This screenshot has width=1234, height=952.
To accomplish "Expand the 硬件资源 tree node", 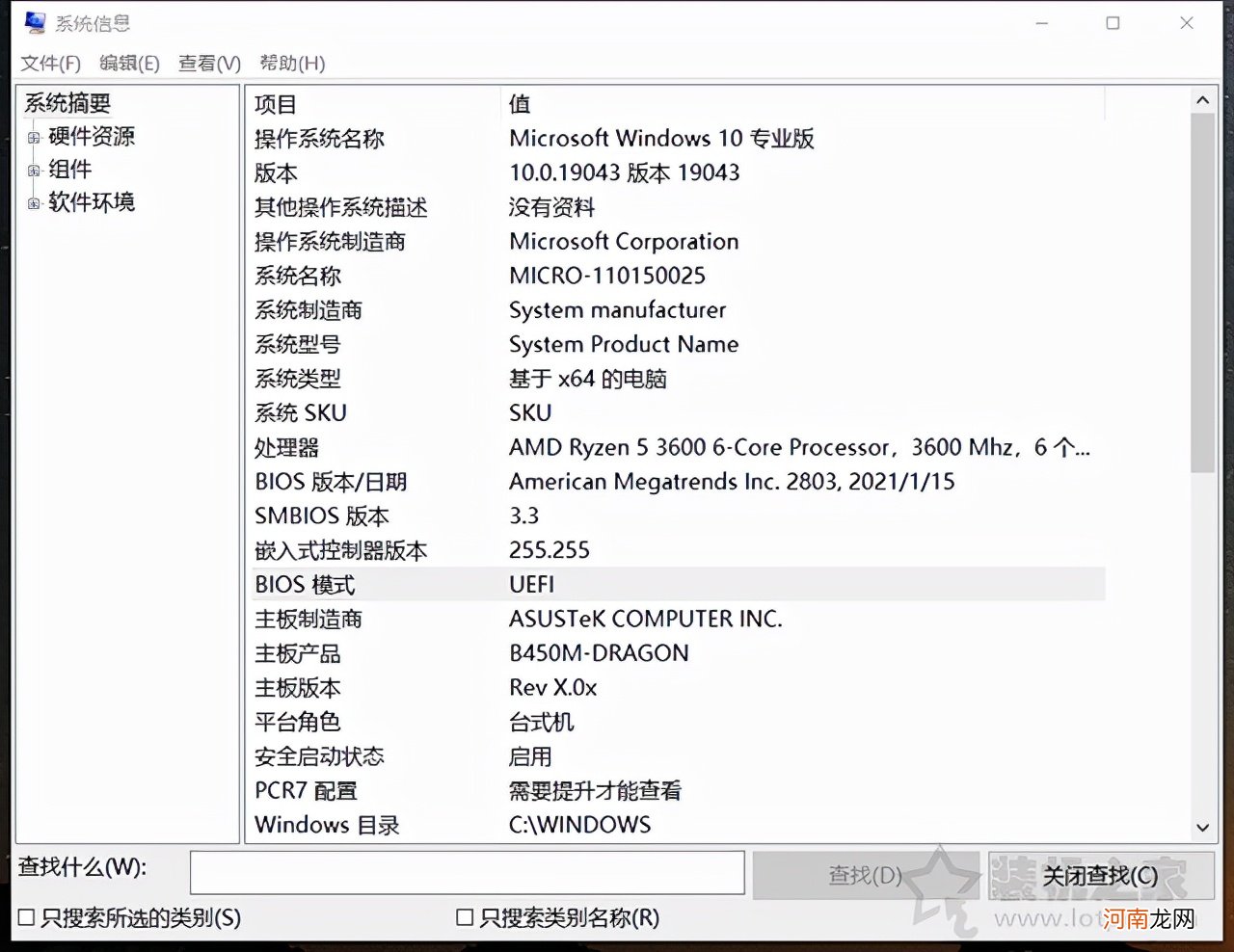I will pos(34,138).
